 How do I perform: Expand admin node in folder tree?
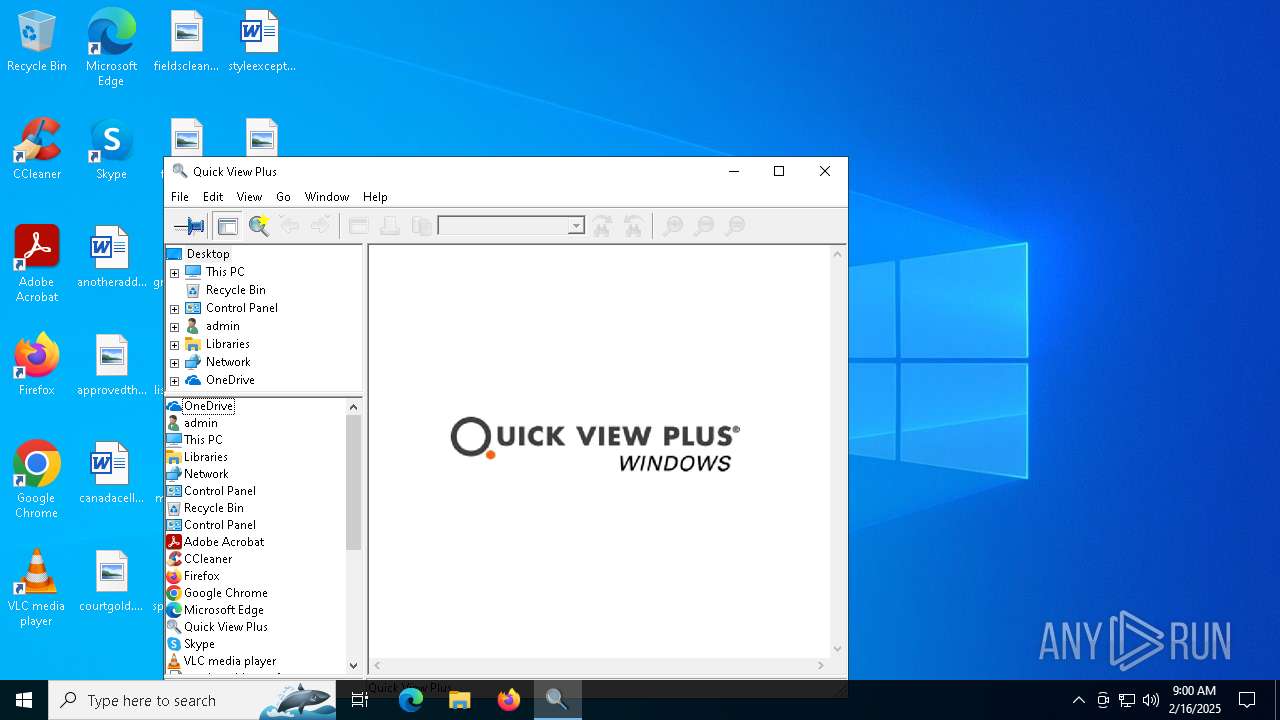coord(174,327)
